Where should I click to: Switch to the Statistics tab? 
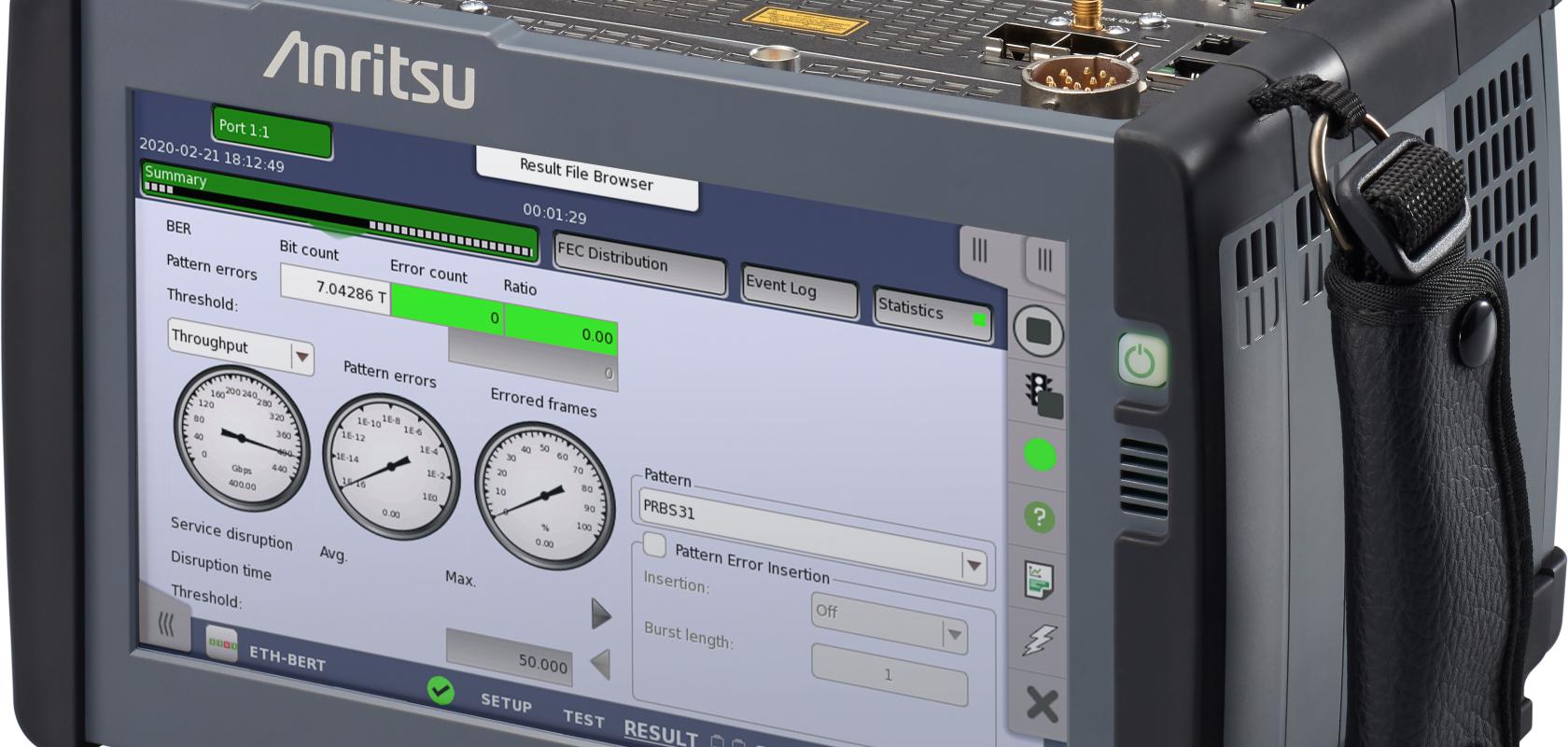pos(931,314)
